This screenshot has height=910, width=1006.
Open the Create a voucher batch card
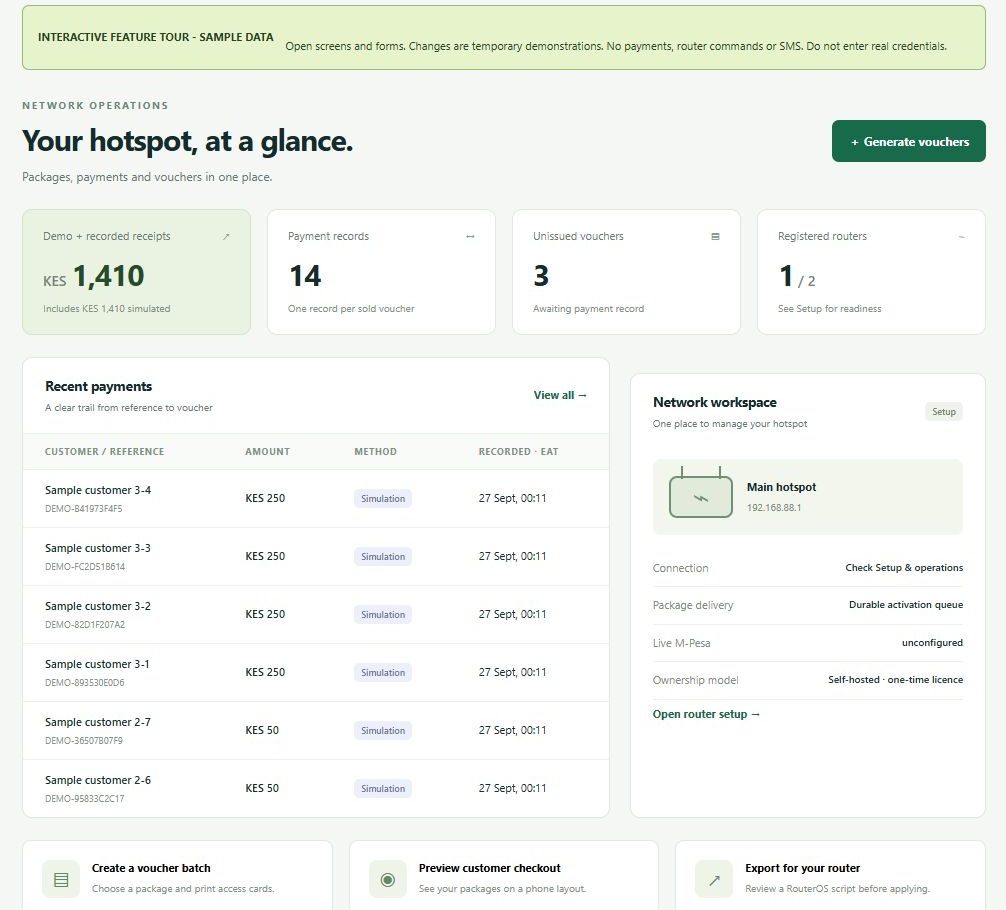tap(177, 875)
